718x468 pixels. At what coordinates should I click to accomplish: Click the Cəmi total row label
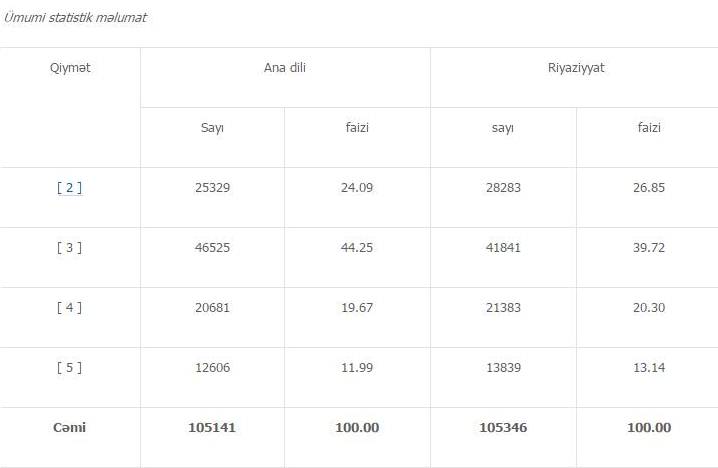(x=70, y=428)
